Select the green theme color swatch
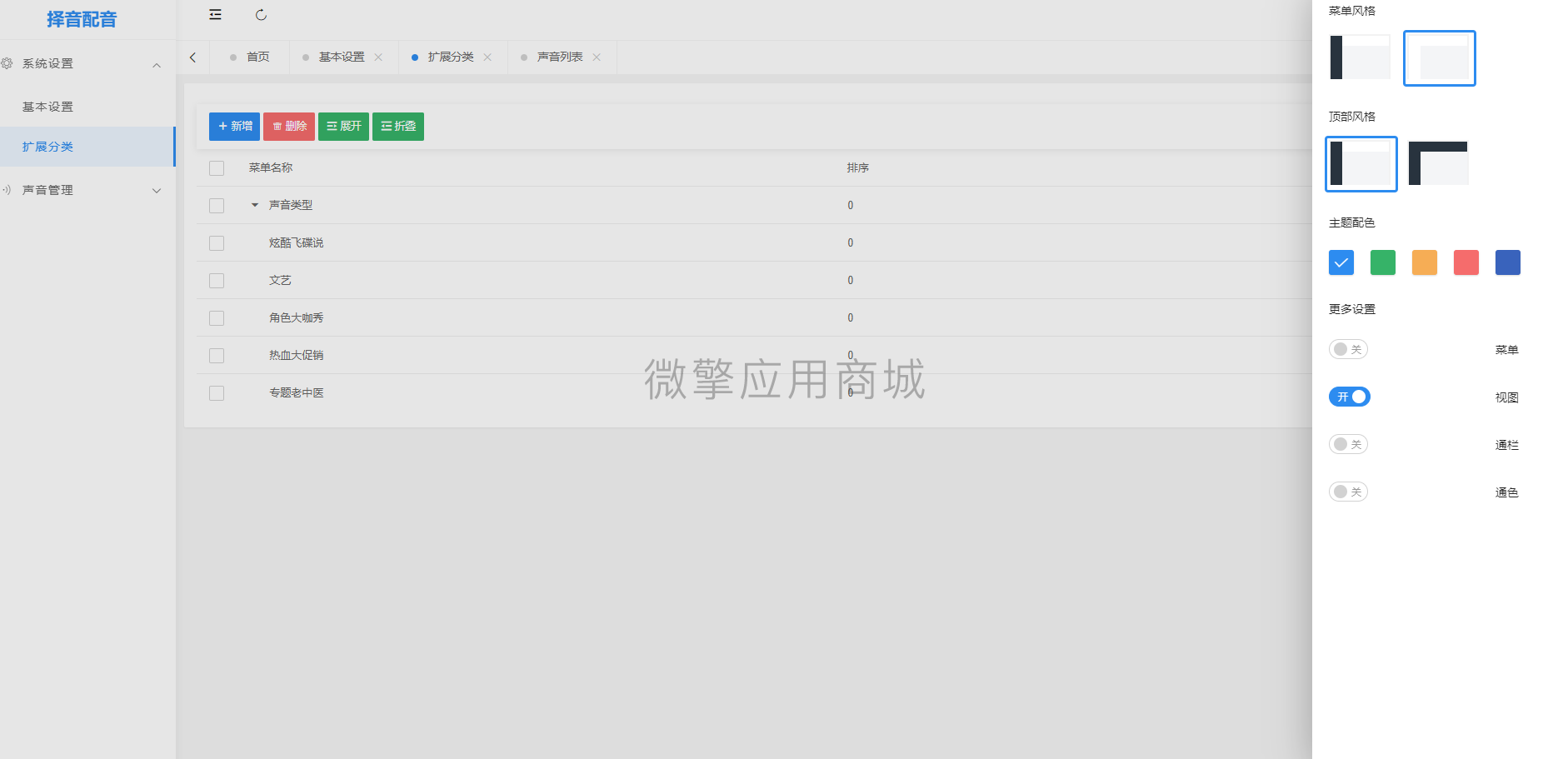This screenshot has height=759, width=1568. point(1382,262)
